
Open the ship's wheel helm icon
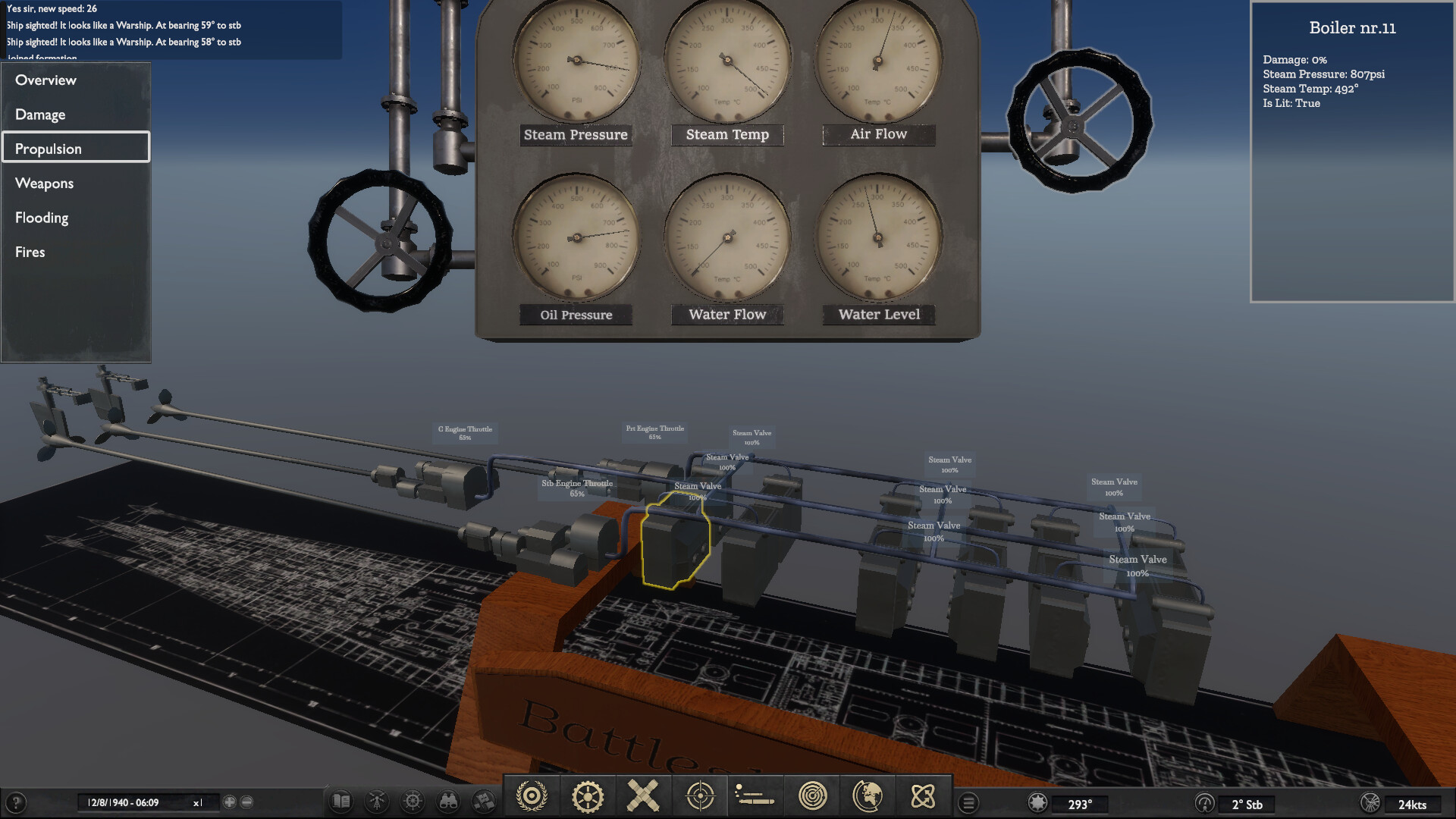413,801
